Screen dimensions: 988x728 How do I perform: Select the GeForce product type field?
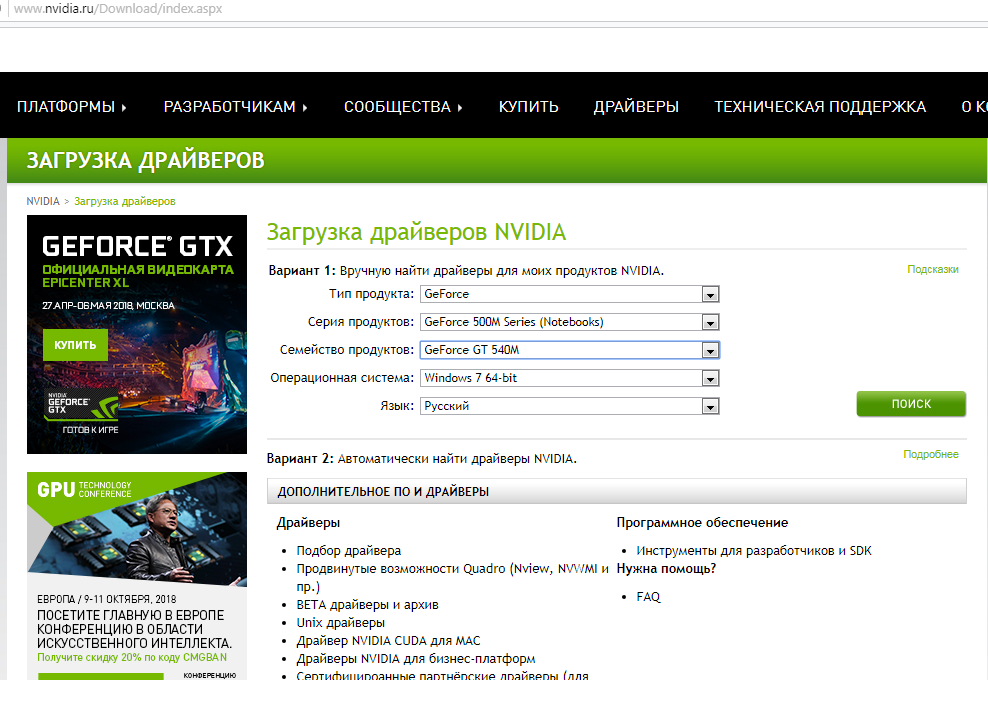(570, 294)
